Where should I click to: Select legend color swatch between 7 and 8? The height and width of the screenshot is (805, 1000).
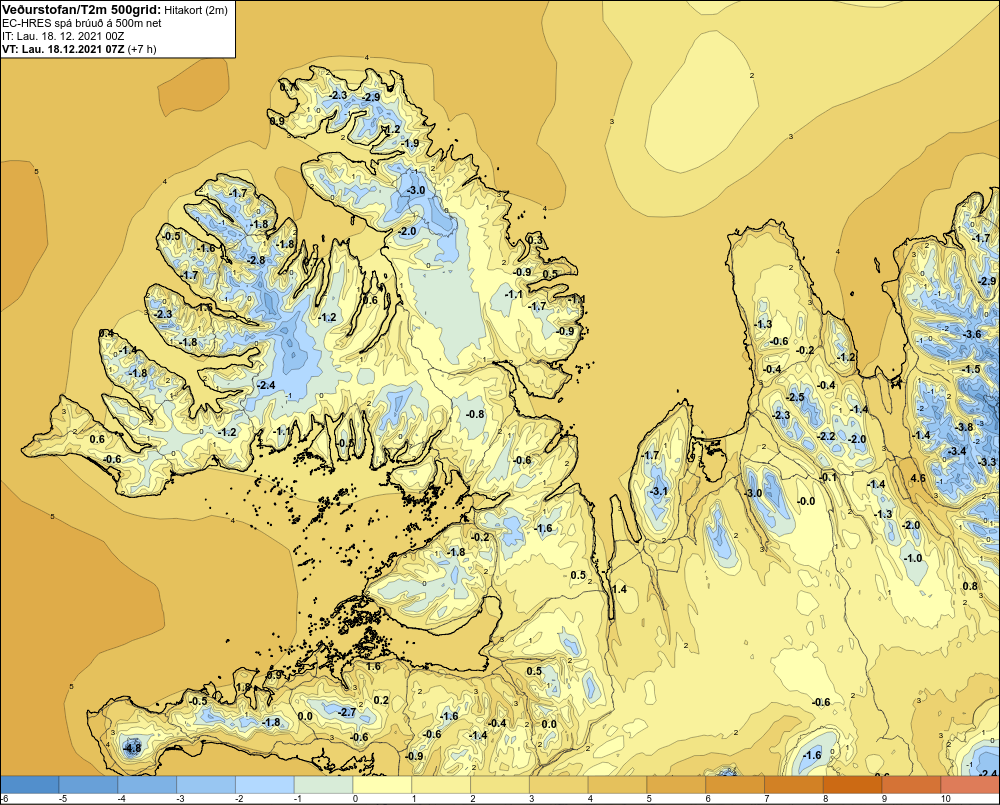793,785
